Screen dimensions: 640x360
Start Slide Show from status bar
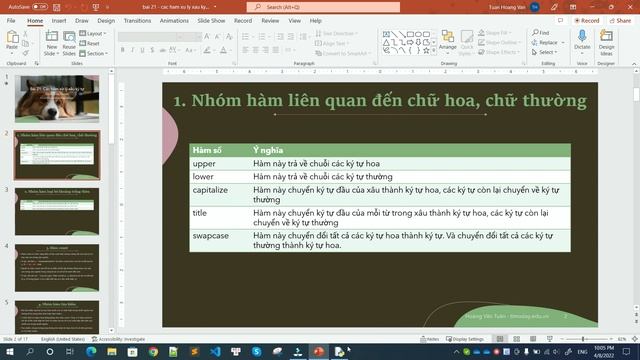tap(549, 339)
